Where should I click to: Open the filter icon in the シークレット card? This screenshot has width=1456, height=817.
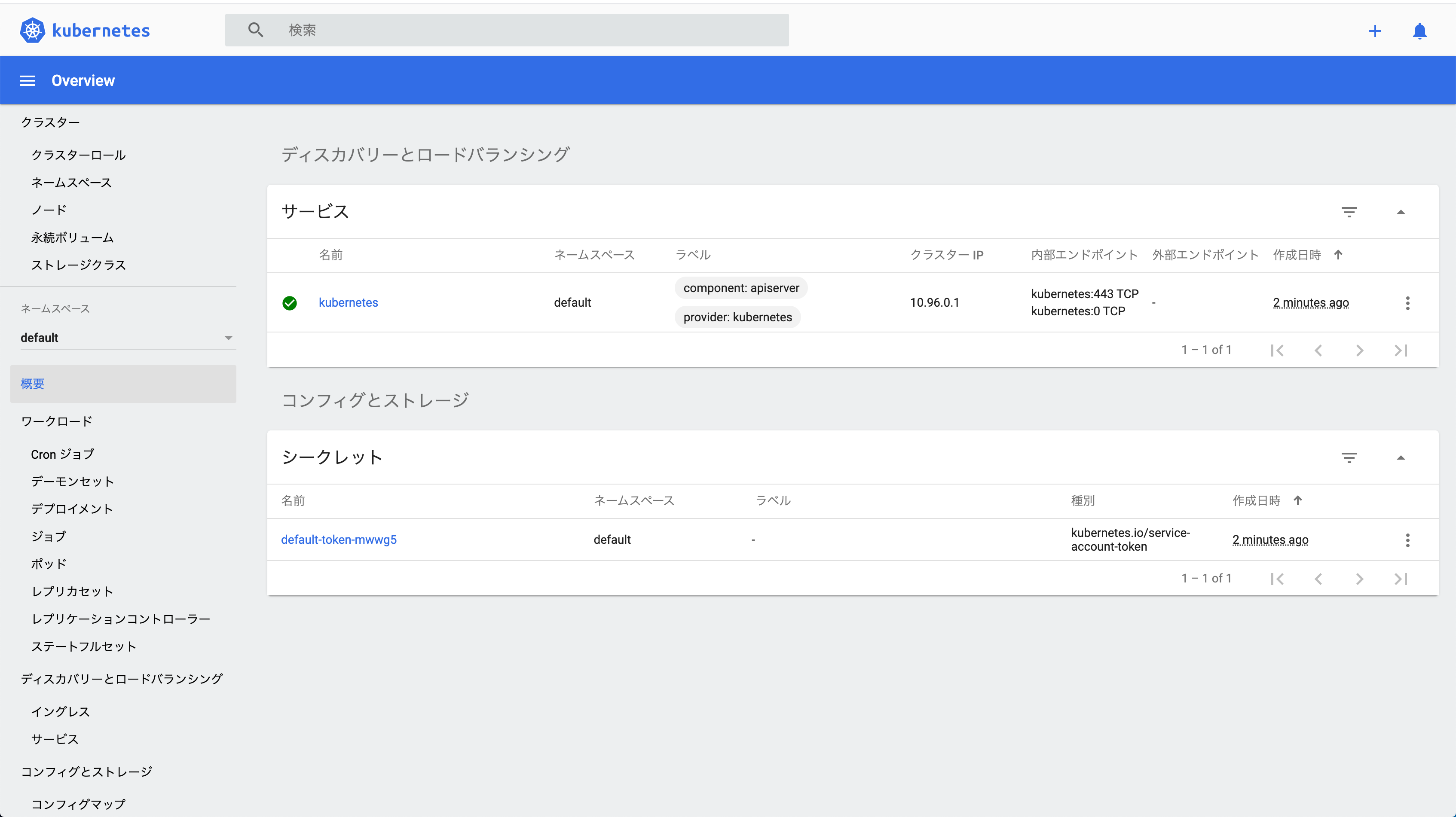pos(1349,457)
